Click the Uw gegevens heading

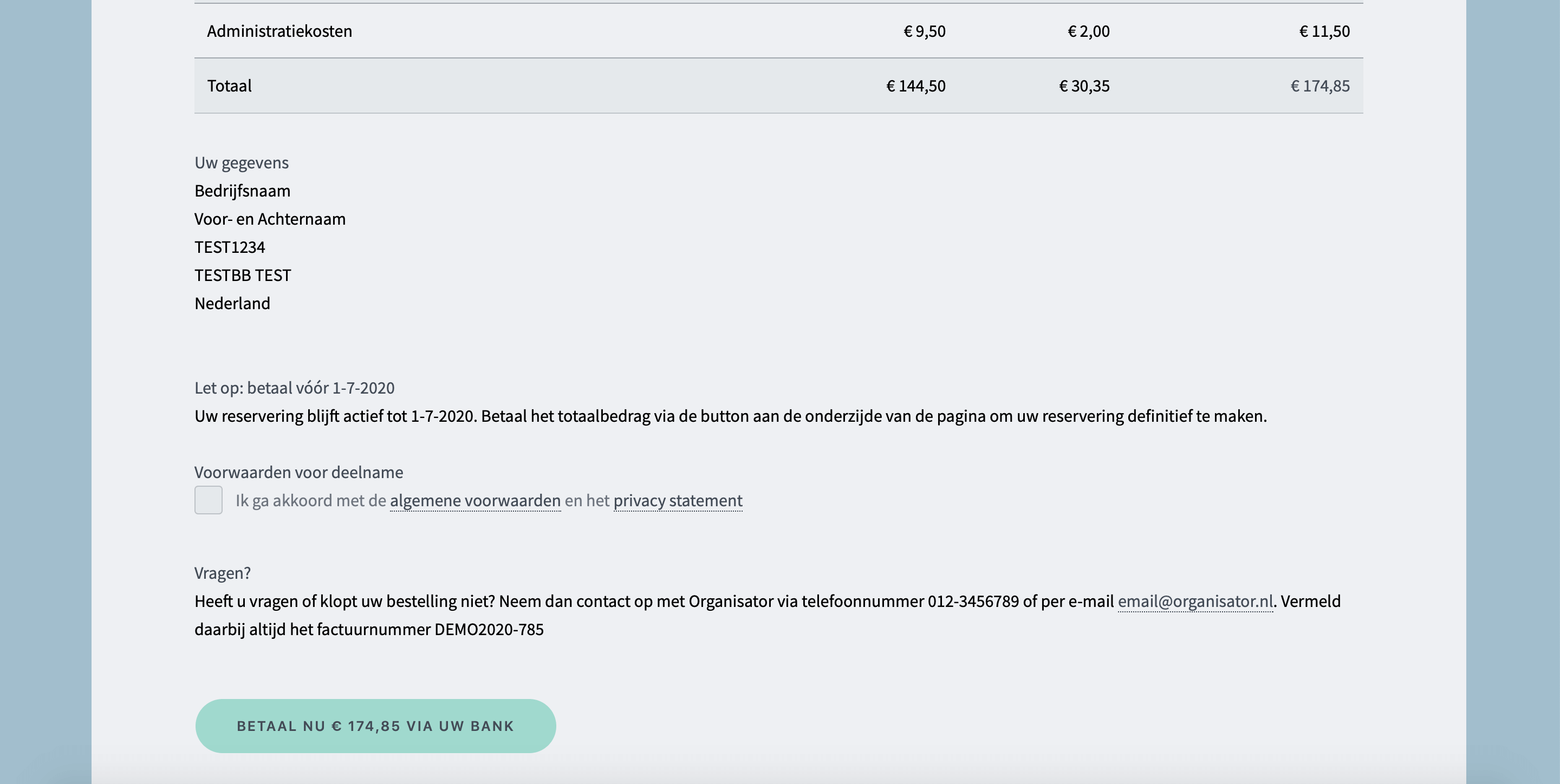click(x=242, y=163)
